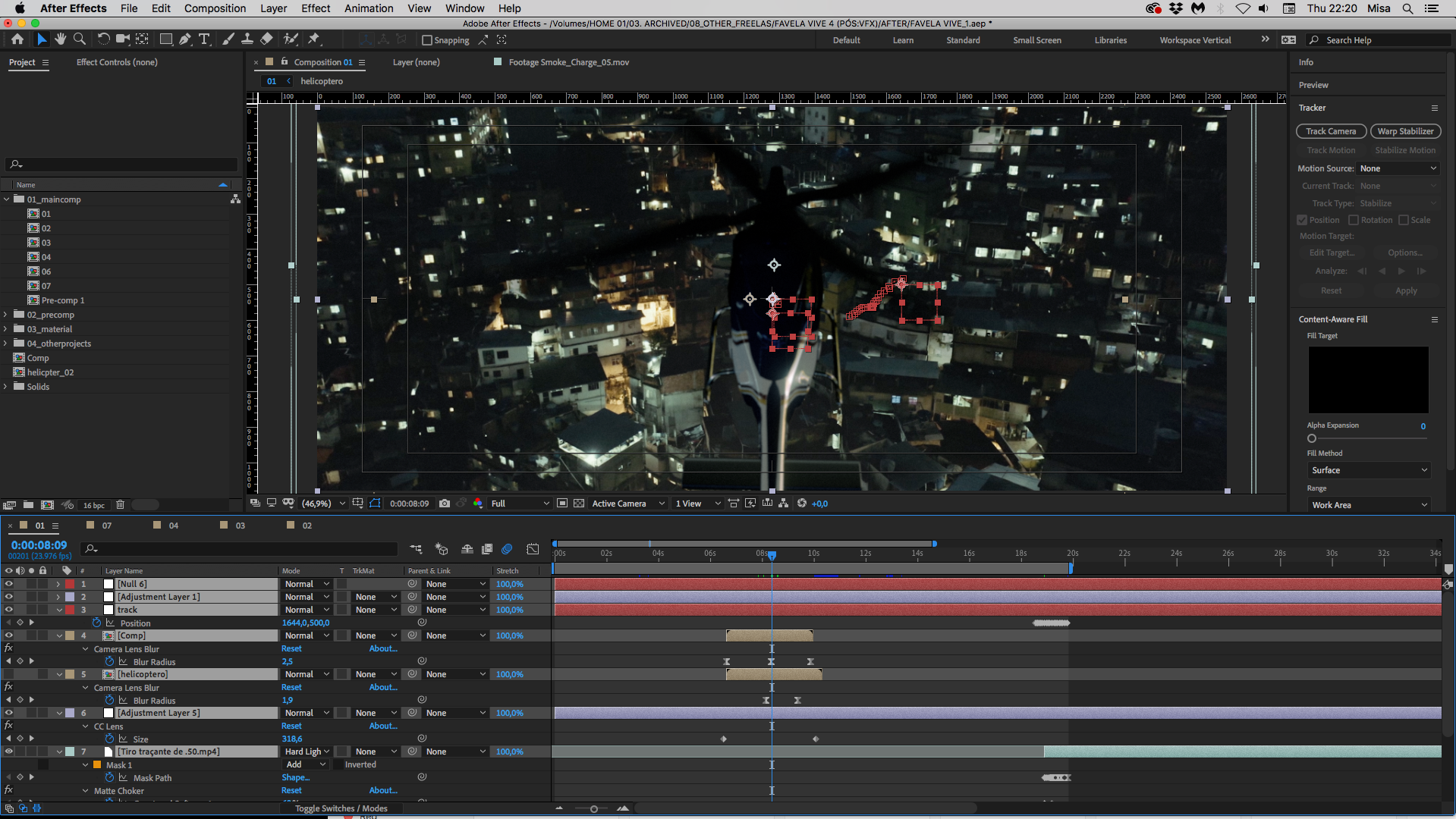Select the Pen tool
1456x819 pixels.
[185, 39]
